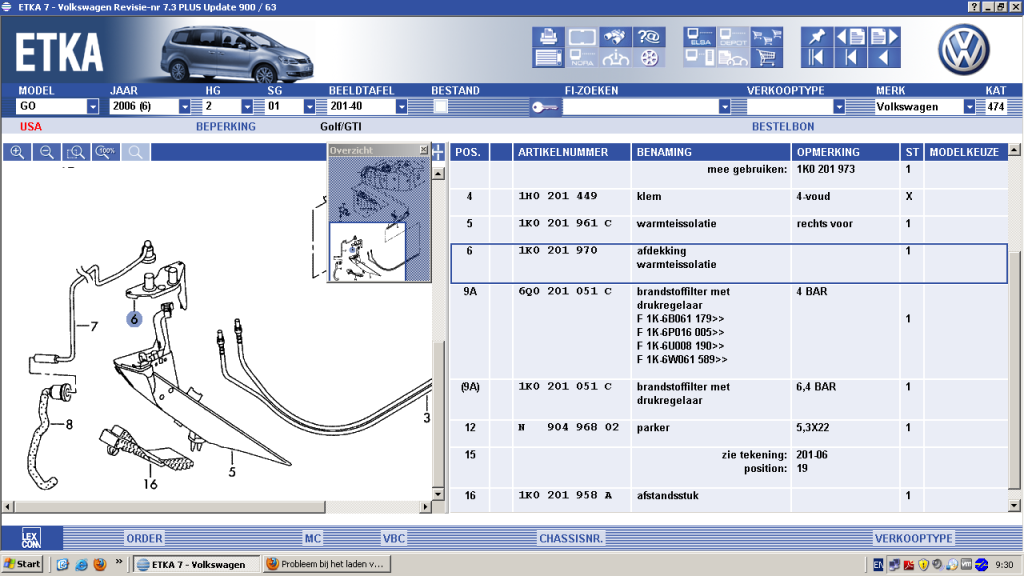
Task: Click the parts list view icon
Action: [548, 58]
